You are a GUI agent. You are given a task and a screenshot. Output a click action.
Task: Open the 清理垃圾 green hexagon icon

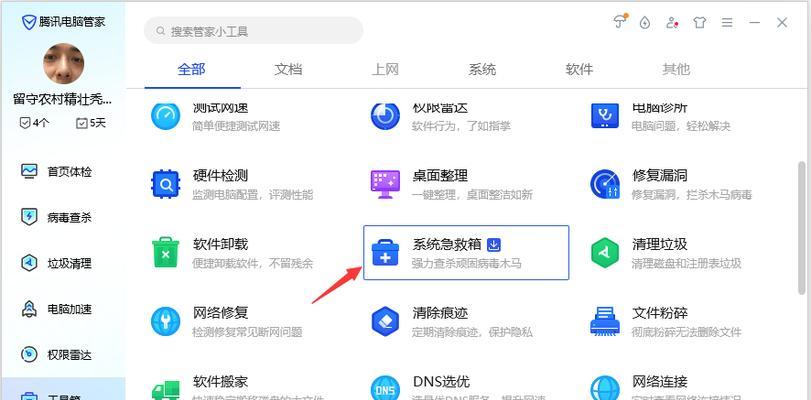[605, 253]
